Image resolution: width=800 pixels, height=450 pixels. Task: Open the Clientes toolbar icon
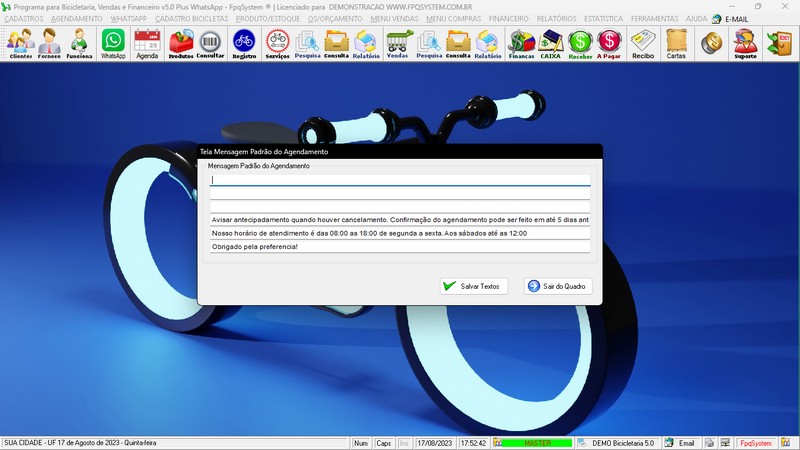[21, 43]
